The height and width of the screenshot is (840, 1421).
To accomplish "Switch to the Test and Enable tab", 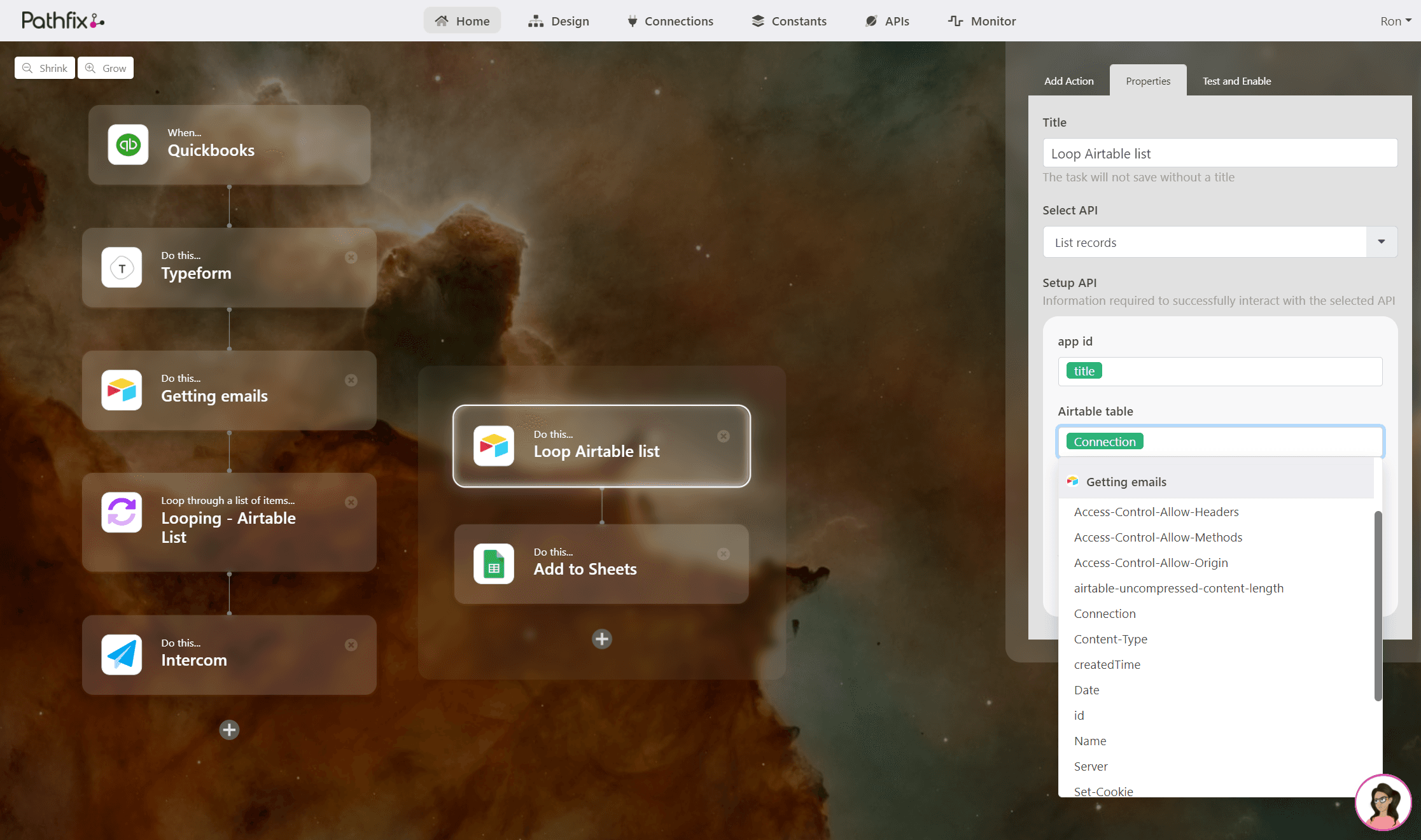I will tap(1236, 81).
